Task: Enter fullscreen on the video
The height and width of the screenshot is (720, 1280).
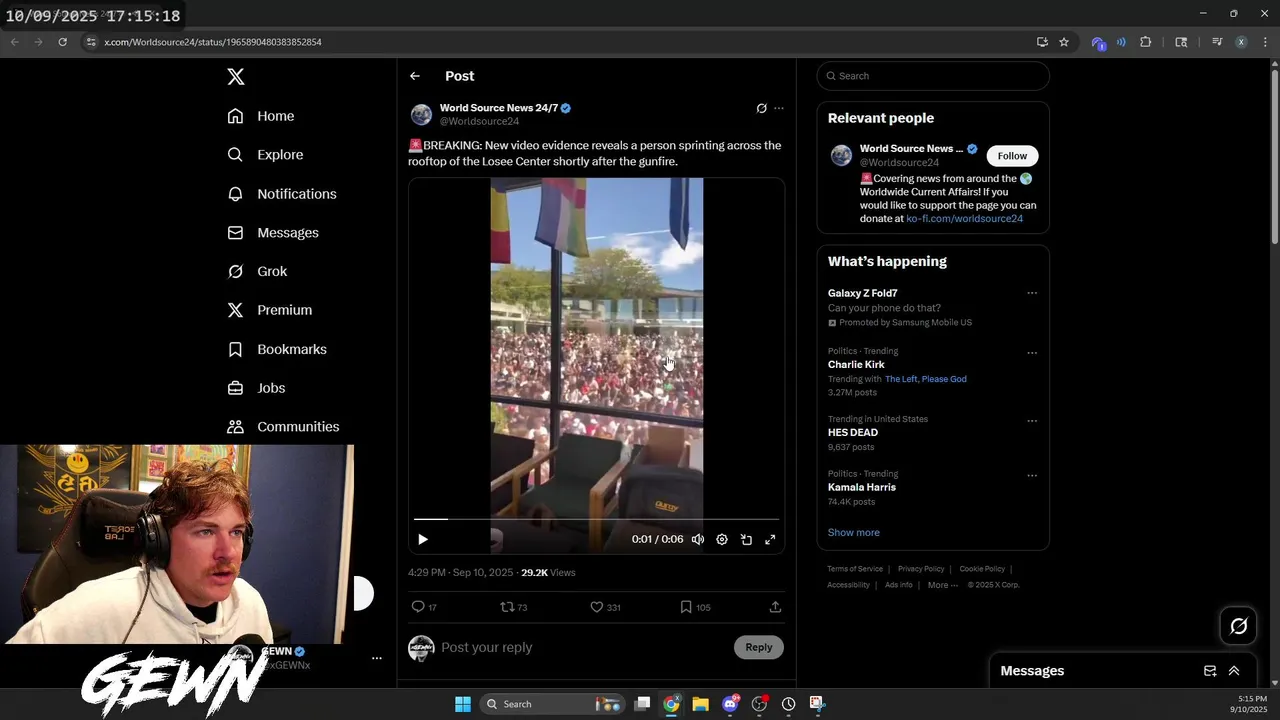Action: point(770,539)
